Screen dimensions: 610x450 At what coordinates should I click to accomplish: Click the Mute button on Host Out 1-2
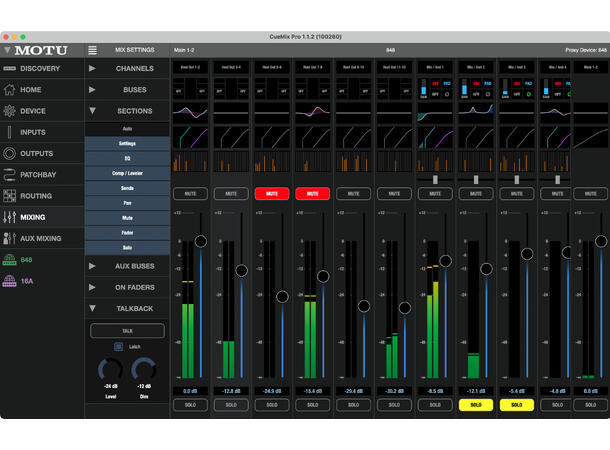(189, 193)
